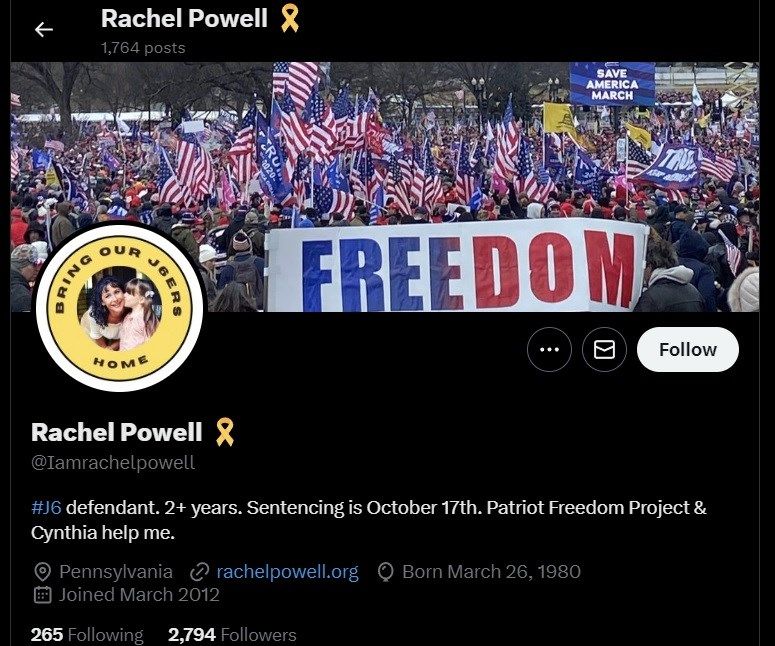
Task: Open the three-dot more options menu
Action: click(549, 349)
